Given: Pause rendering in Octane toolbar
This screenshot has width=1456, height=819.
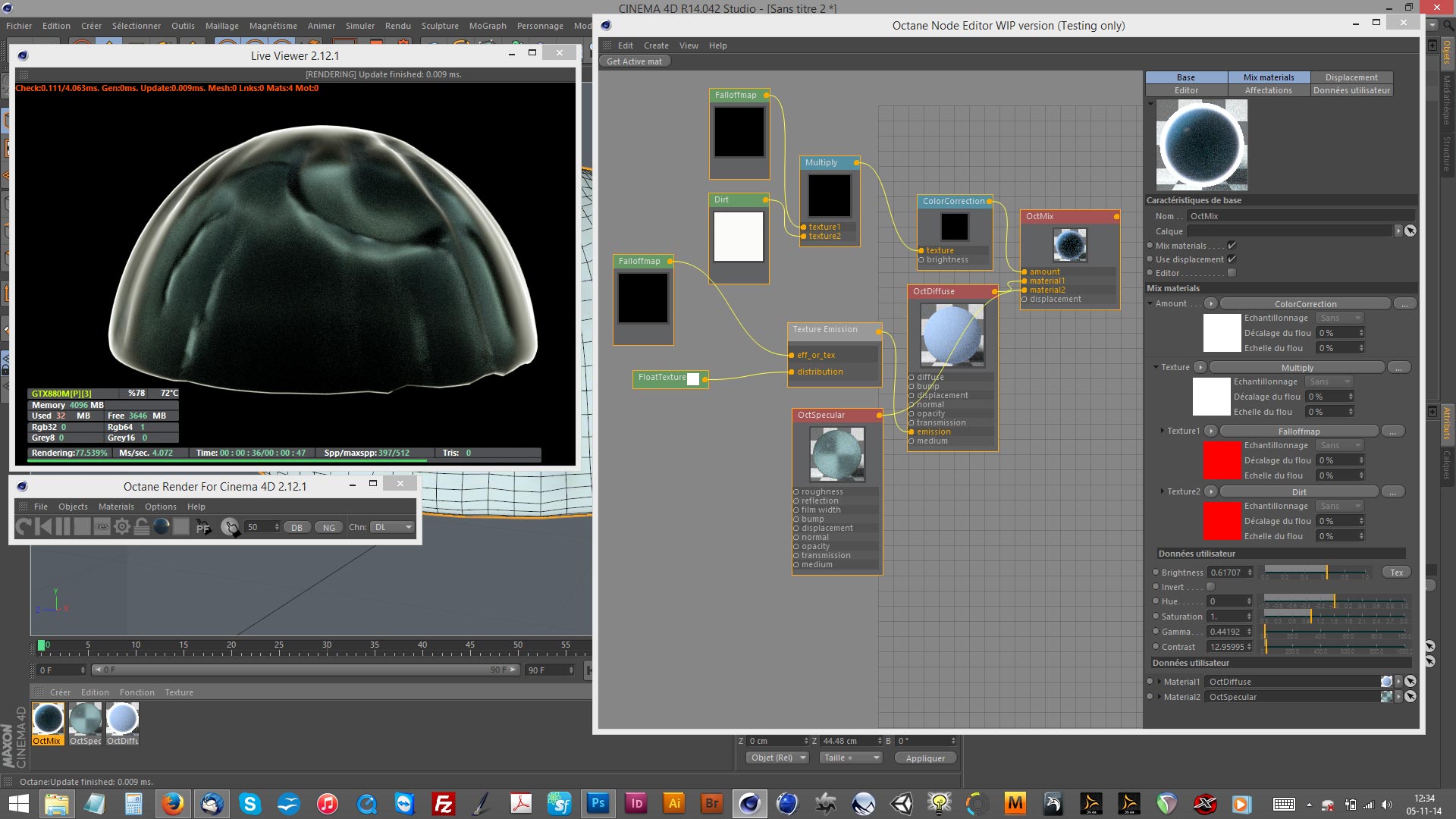Looking at the screenshot, I should (x=63, y=527).
